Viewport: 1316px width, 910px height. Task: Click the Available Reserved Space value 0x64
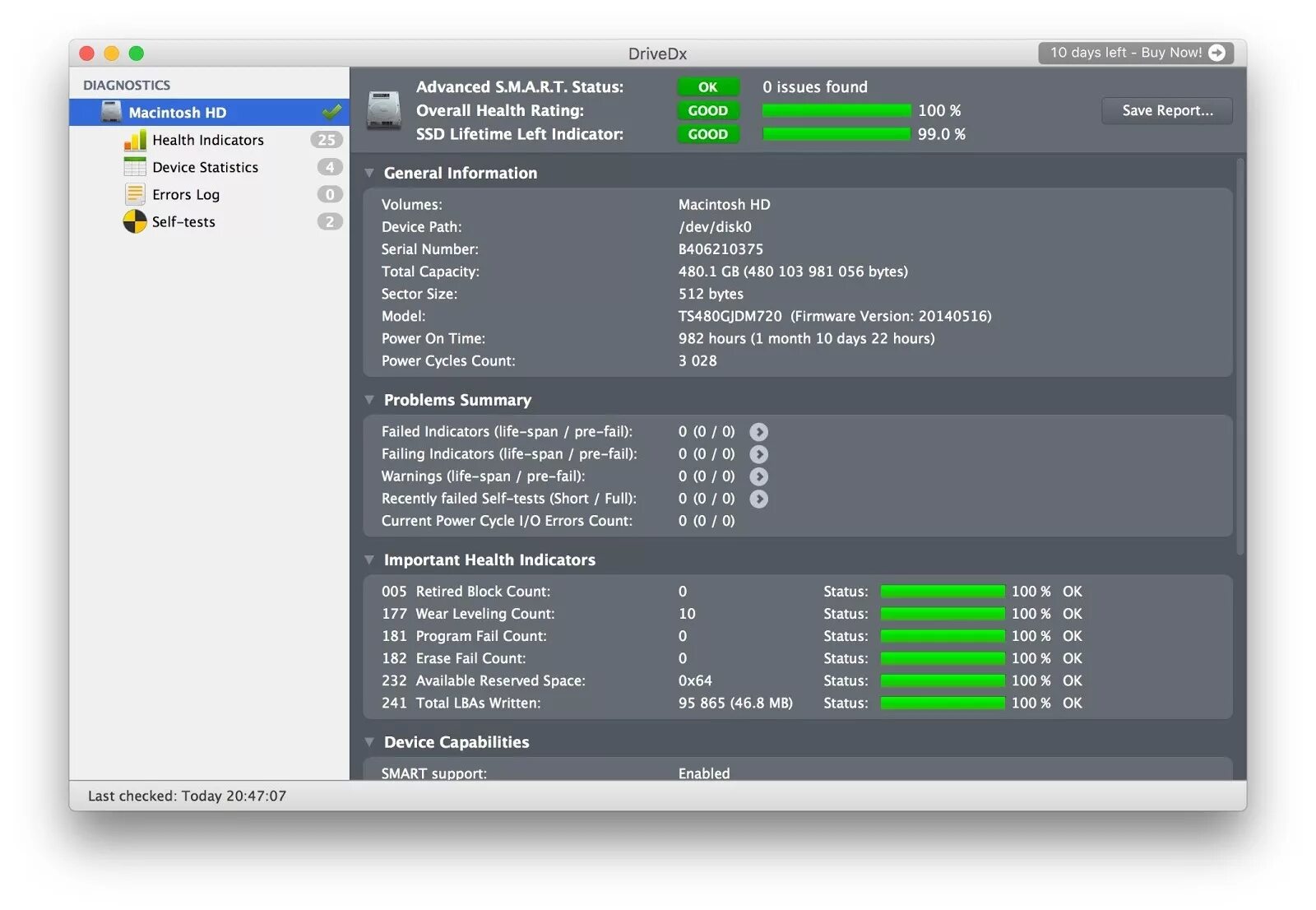click(695, 680)
